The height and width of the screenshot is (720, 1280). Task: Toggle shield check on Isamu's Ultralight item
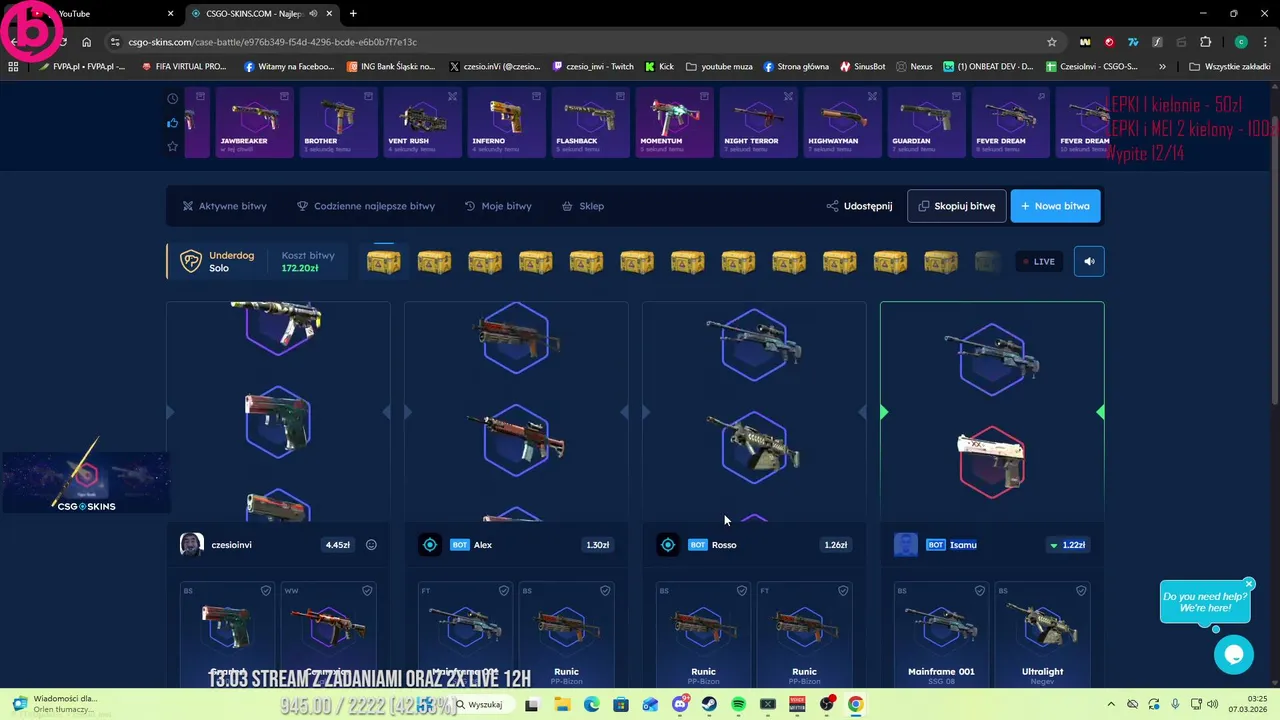coord(1081,591)
